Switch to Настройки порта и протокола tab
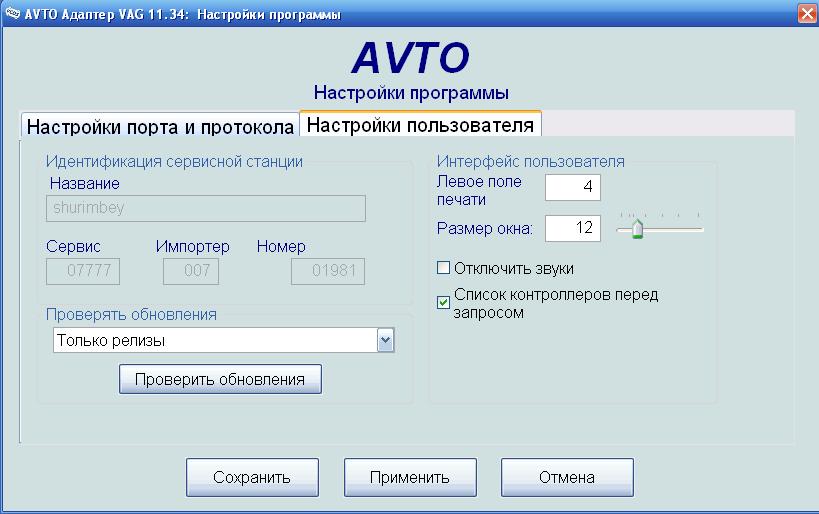The width and height of the screenshot is (819, 514). [x=160, y=127]
